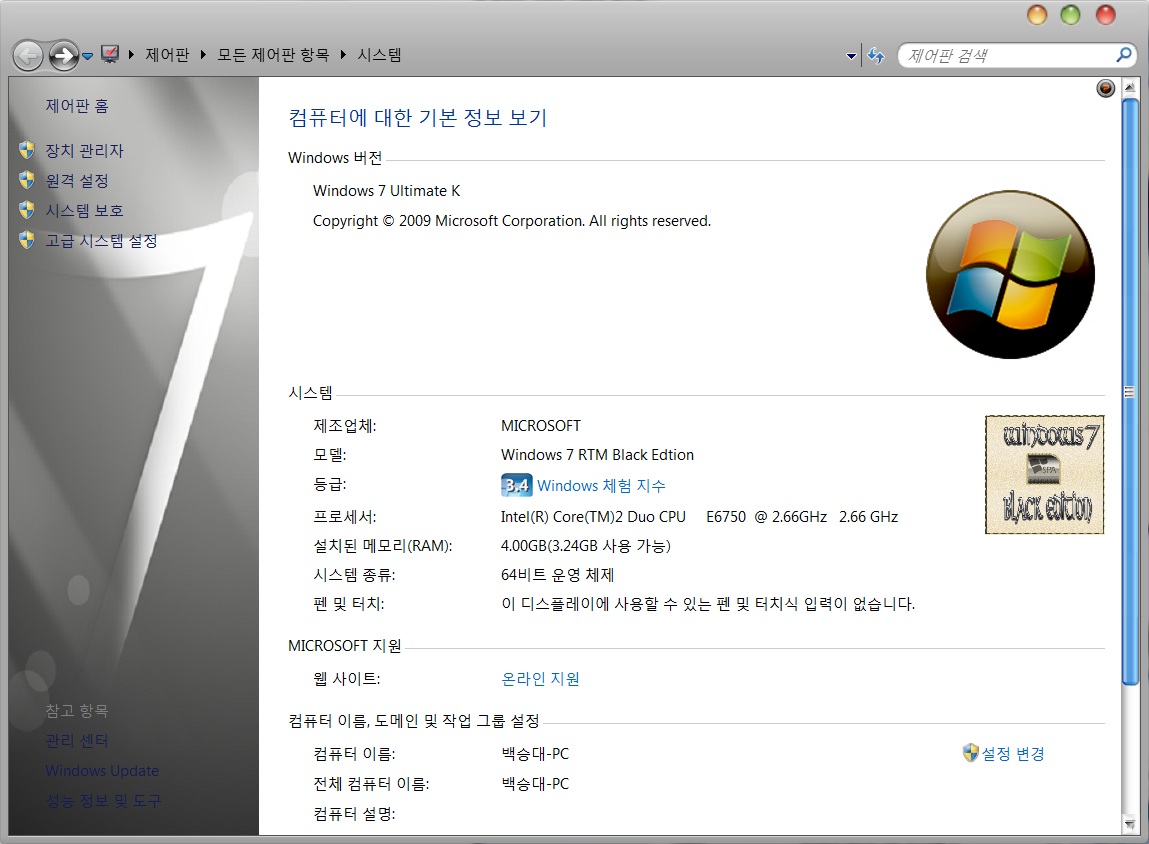Click the Windows 7 Black Edition logo image
Image resolution: width=1149 pixels, height=844 pixels.
click(1044, 475)
